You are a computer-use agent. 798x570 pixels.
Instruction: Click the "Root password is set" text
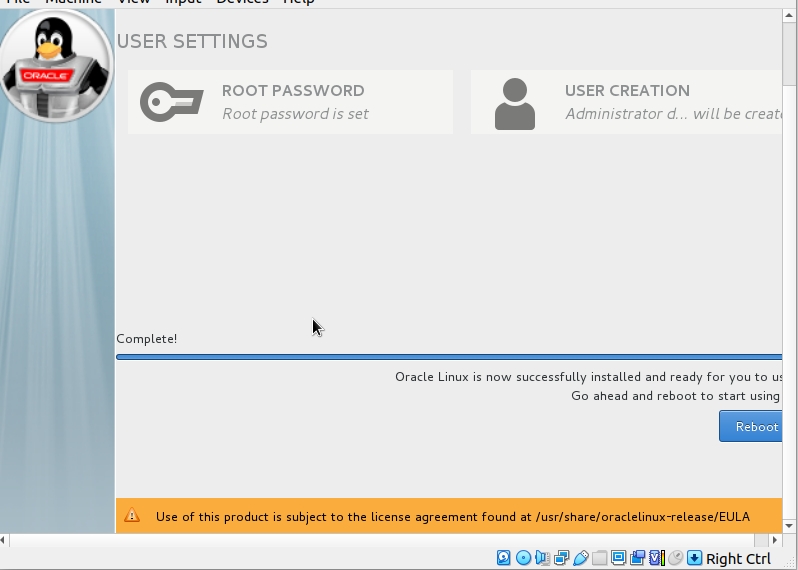point(295,114)
